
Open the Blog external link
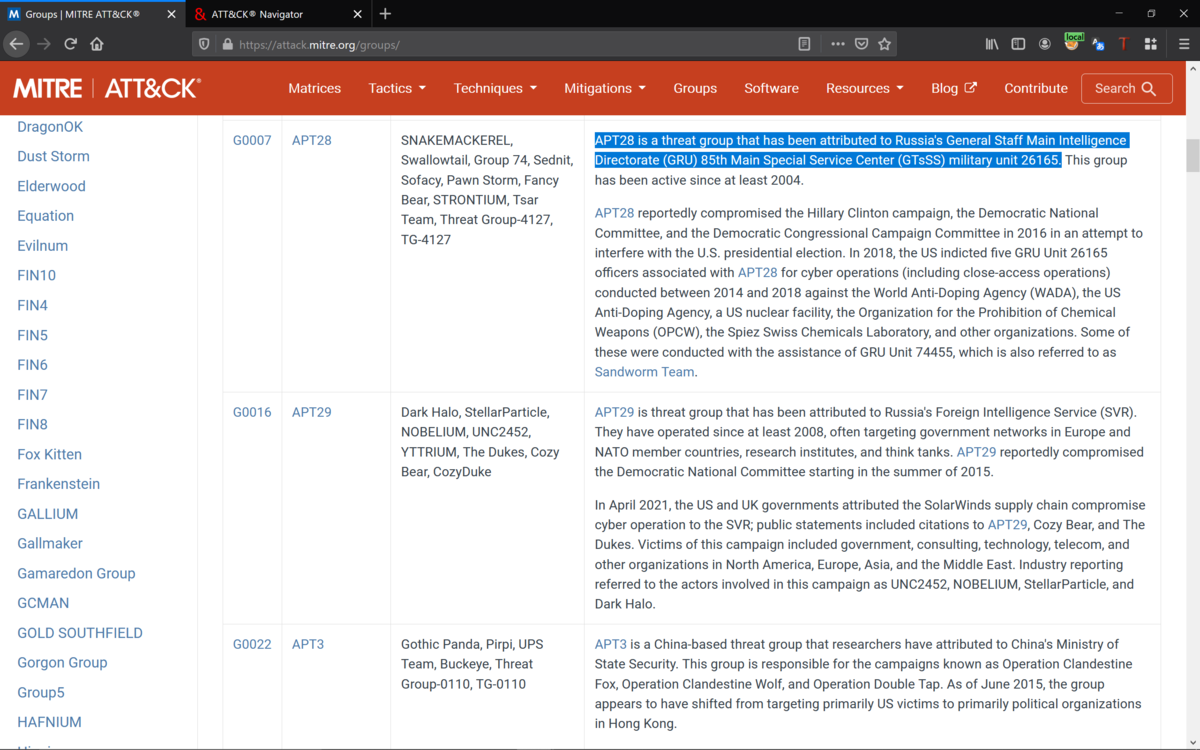(953, 88)
